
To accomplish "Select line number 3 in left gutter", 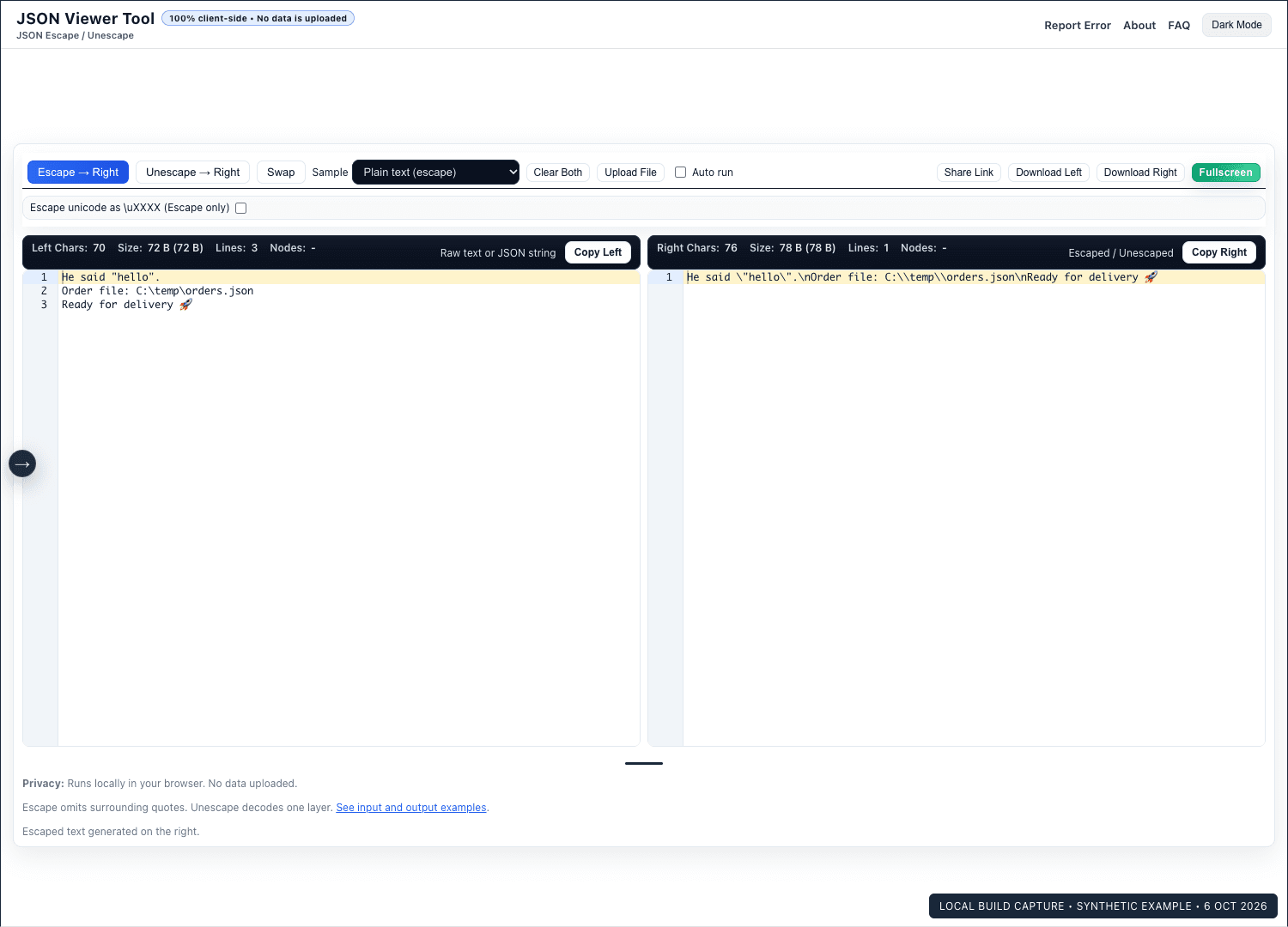I will coord(44,305).
